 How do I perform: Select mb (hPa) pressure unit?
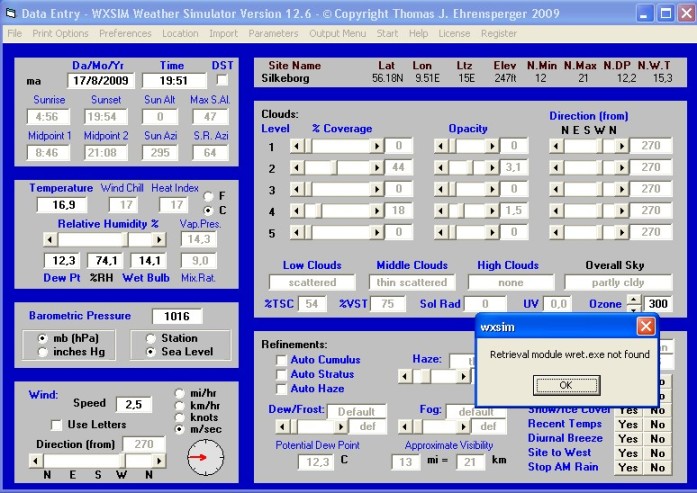click(43, 338)
